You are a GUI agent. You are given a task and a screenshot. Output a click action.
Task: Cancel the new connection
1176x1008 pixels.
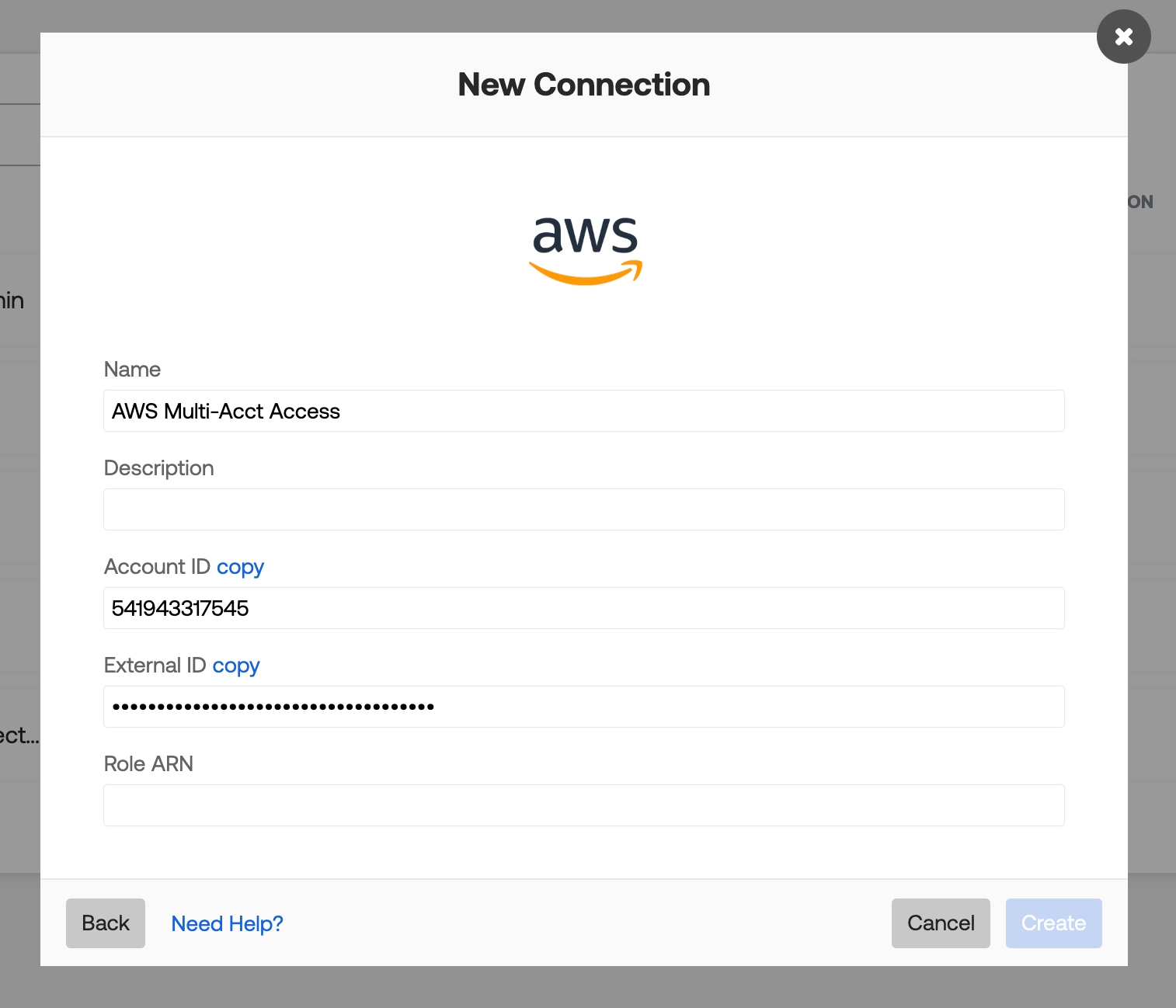pos(941,923)
